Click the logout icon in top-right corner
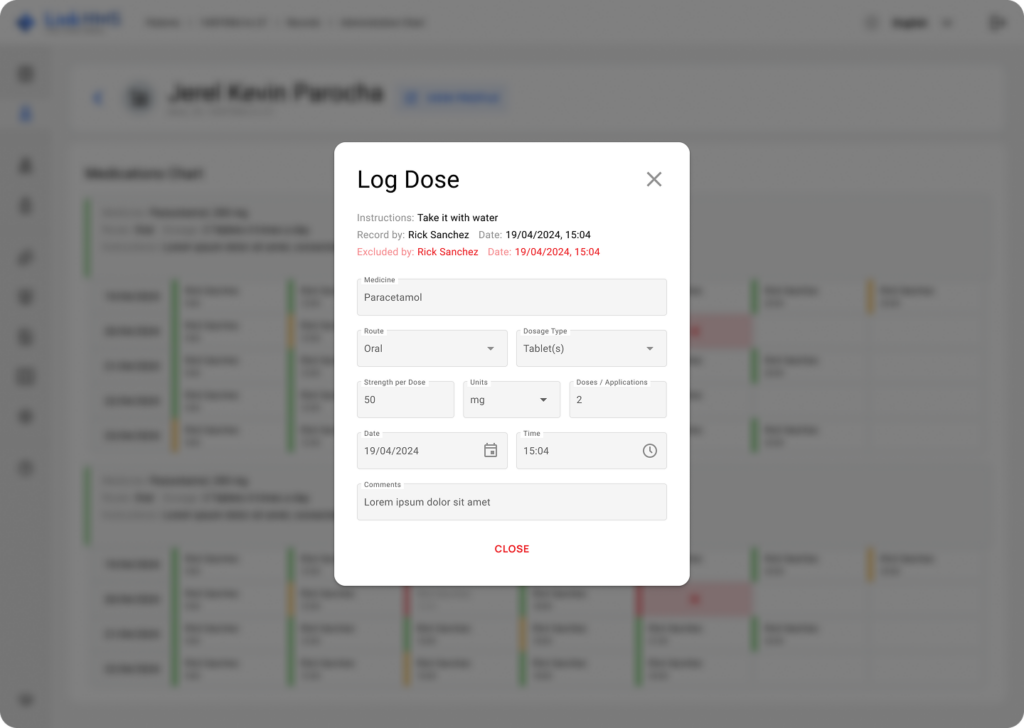Screen dimensions: 1024x728 click(x=996, y=22)
